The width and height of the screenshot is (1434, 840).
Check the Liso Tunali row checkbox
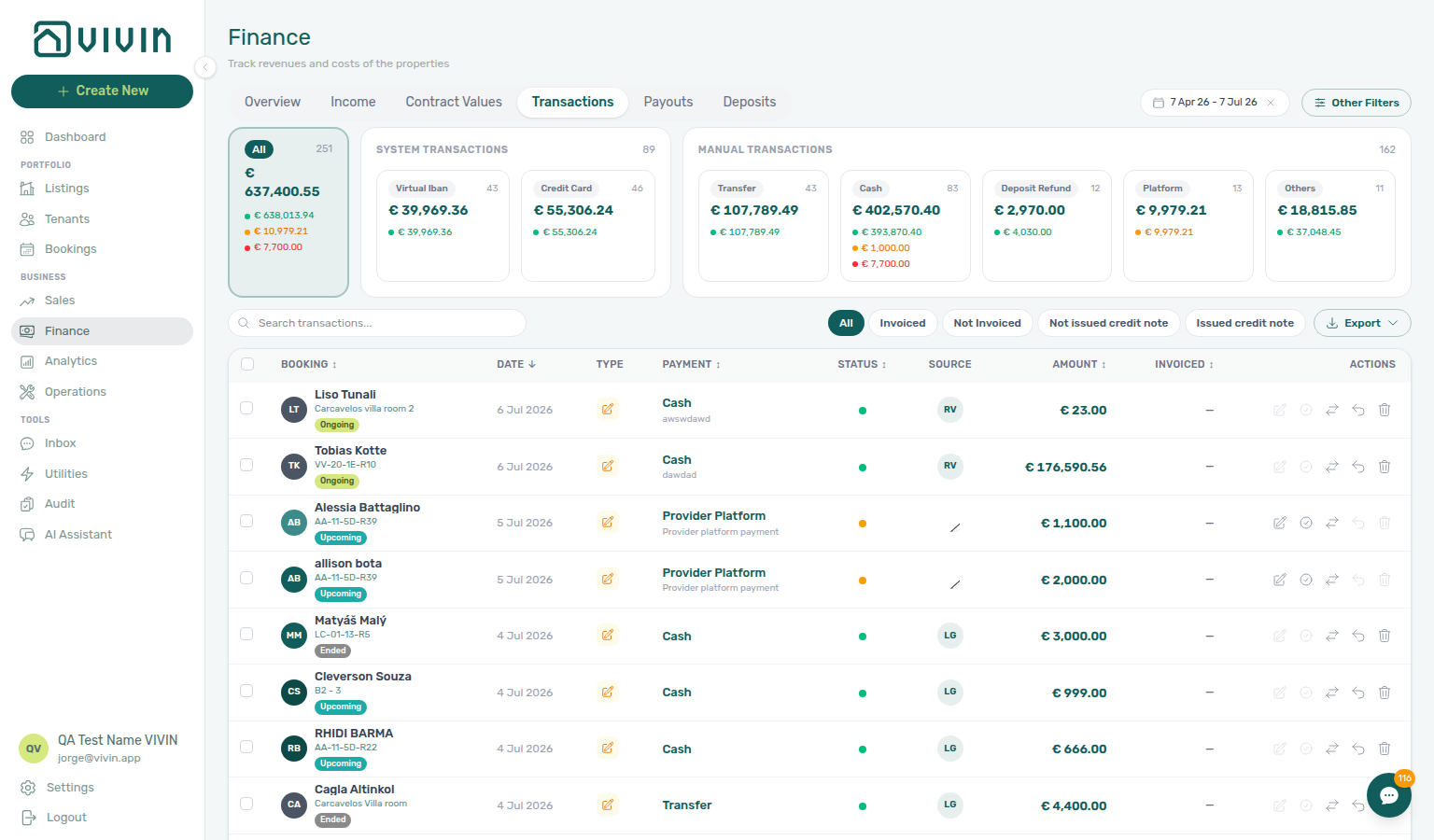[246, 408]
